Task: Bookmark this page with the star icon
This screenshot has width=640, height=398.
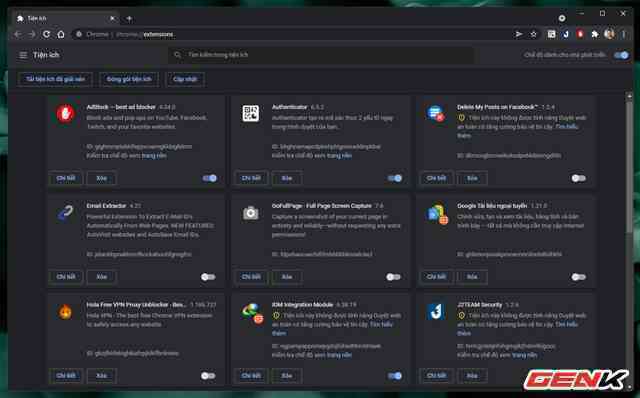Action: click(533, 34)
